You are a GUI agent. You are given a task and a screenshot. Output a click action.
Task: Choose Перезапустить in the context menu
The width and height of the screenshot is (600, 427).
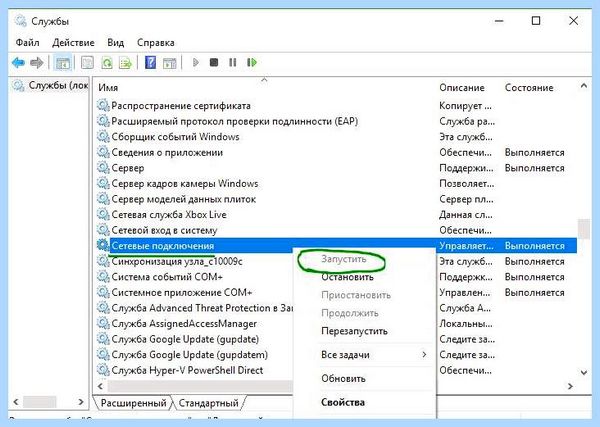coord(354,331)
